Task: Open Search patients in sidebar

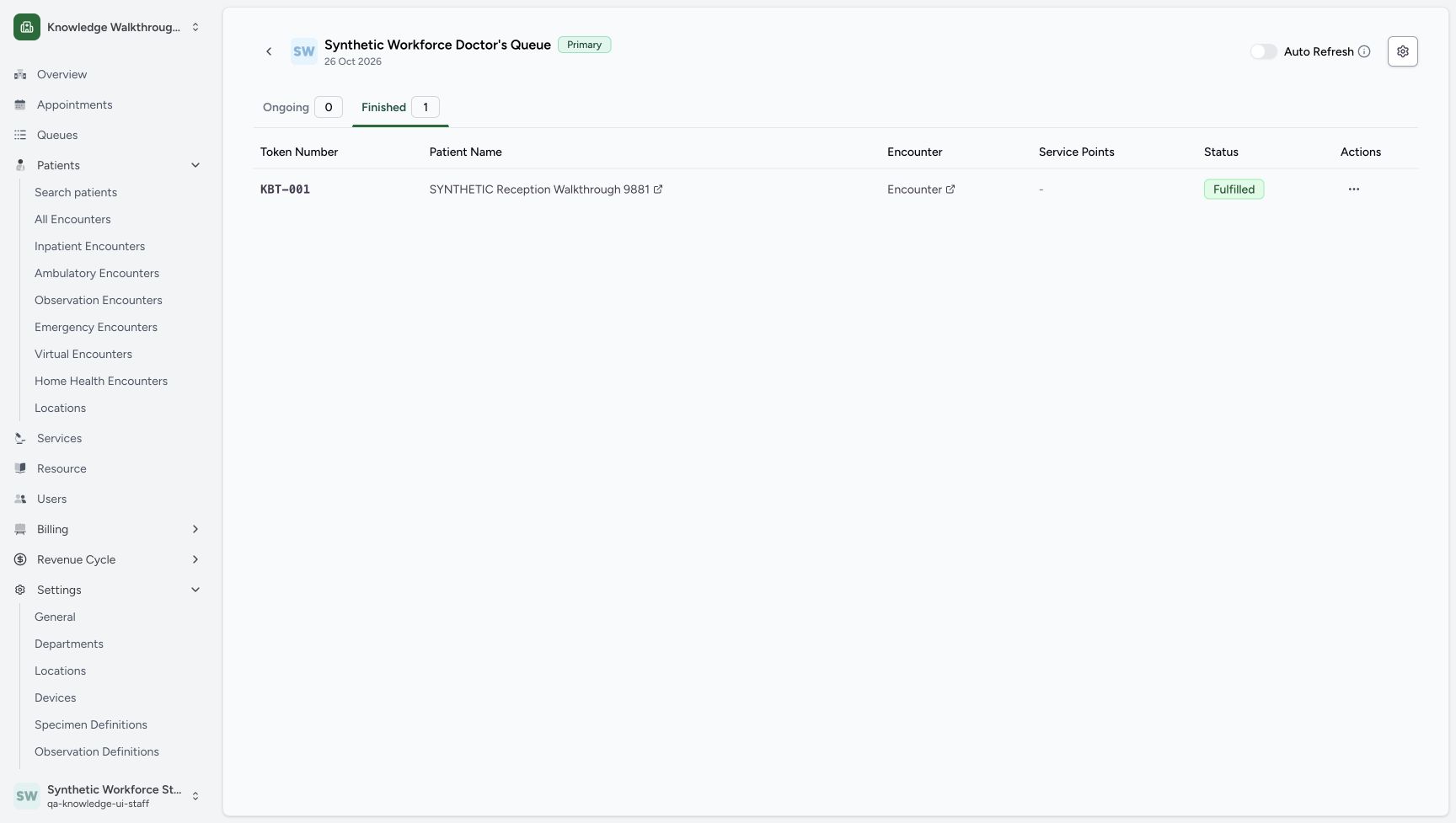Action: click(x=76, y=192)
